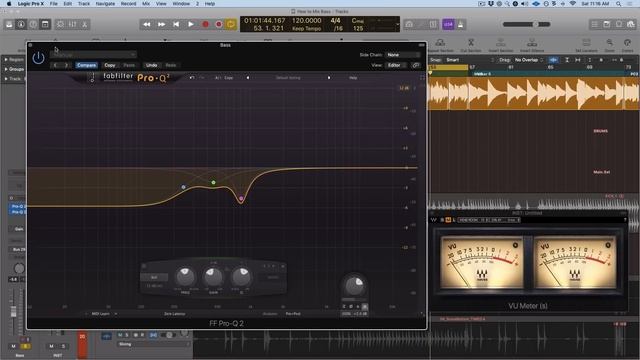Click the FREQ knob of the EQ band
This screenshot has height=360, width=640.
(x=185, y=277)
